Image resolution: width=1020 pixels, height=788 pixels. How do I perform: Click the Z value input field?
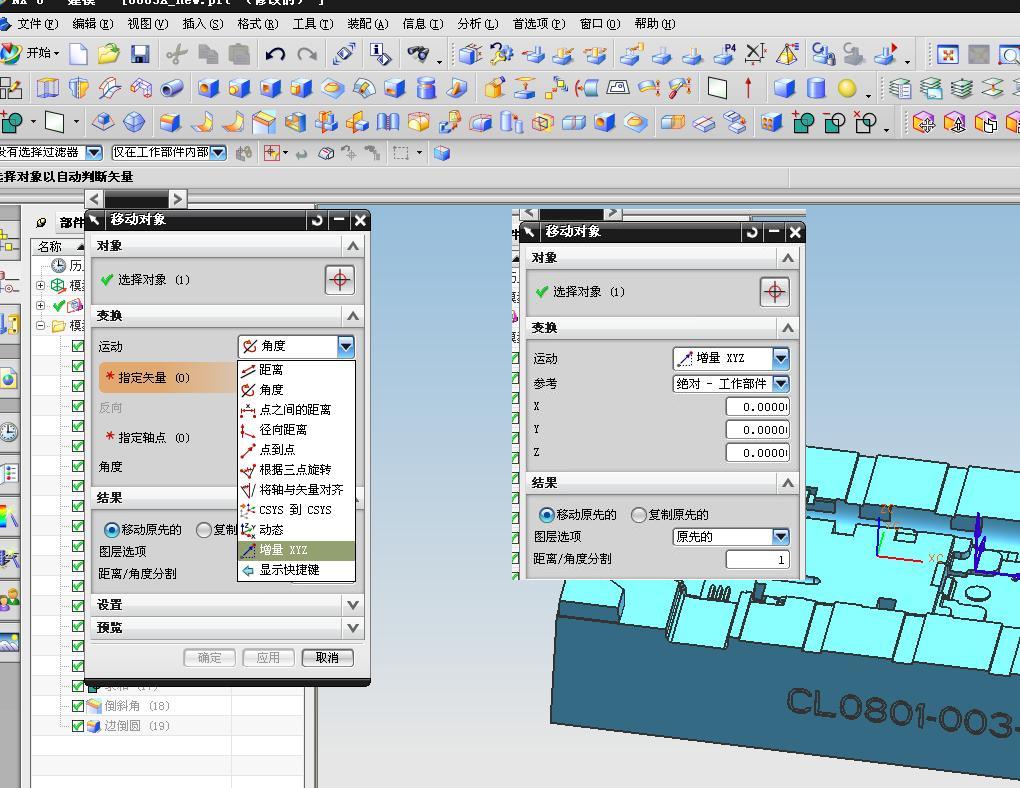coord(758,452)
